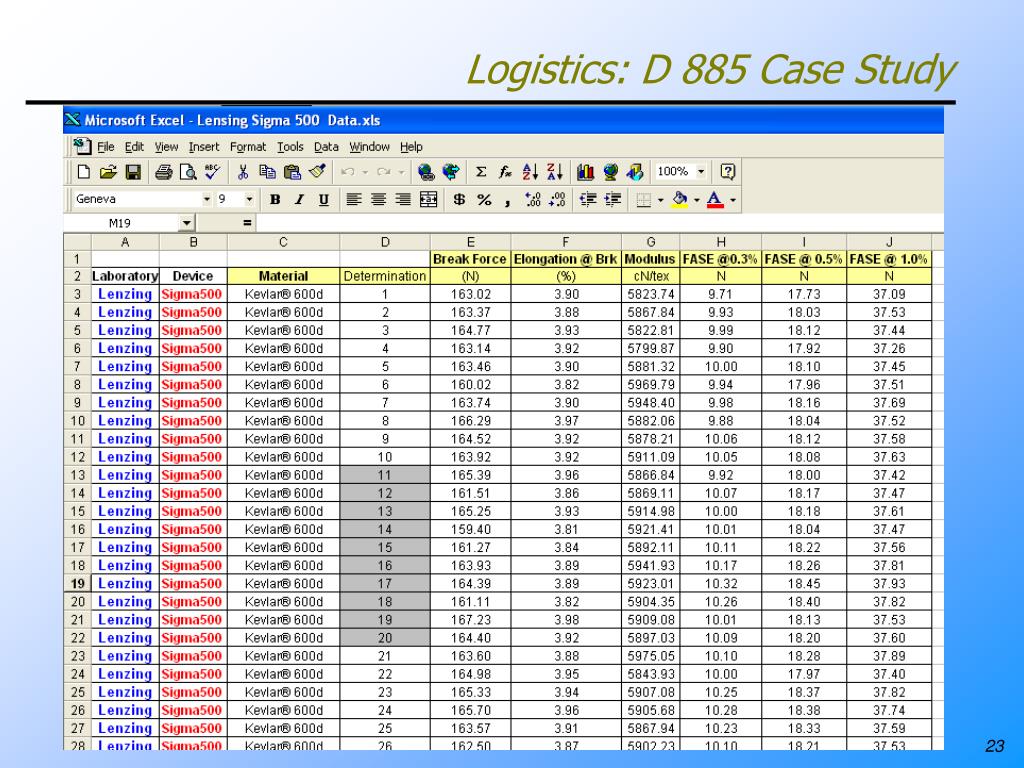Click the Map globe icon
The image size is (1024, 768).
coord(610,172)
